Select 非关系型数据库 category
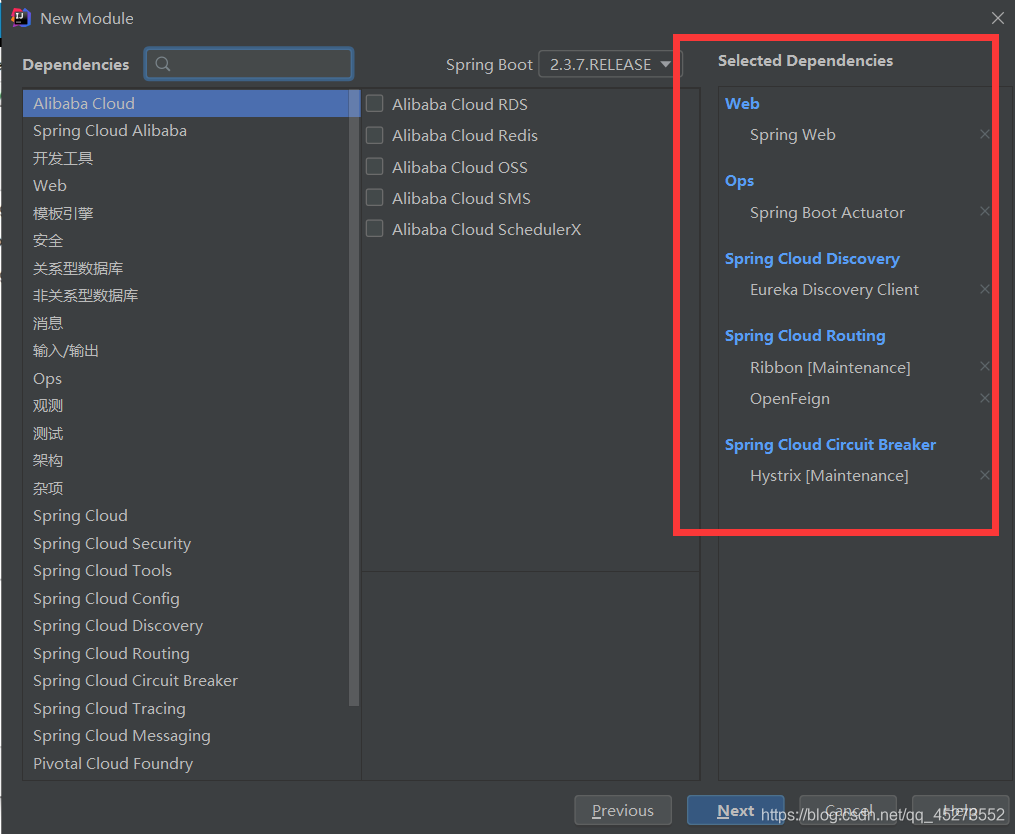Screen dimensions: 1015x834 [186, 296]
